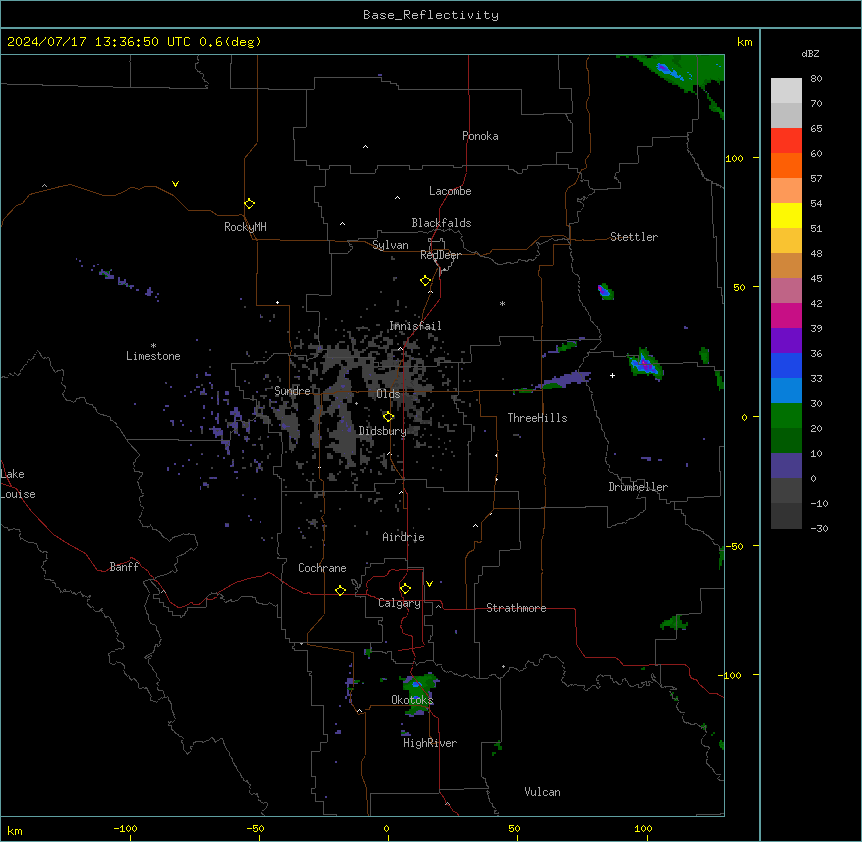Click the yellow V marker east of Calgary
Image resolution: width=862 pixels, height=842 pixels.
click(429, 584)
